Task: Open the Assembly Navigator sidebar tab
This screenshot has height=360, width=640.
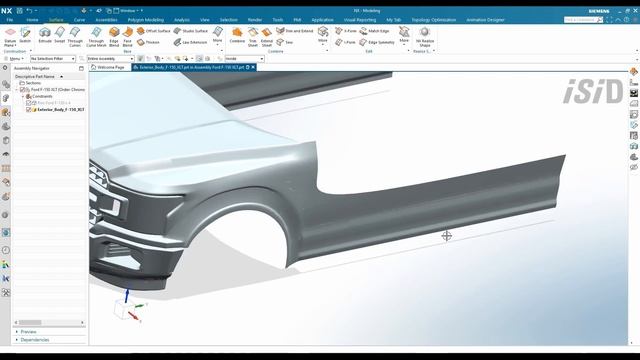Action: click(6, 98)
